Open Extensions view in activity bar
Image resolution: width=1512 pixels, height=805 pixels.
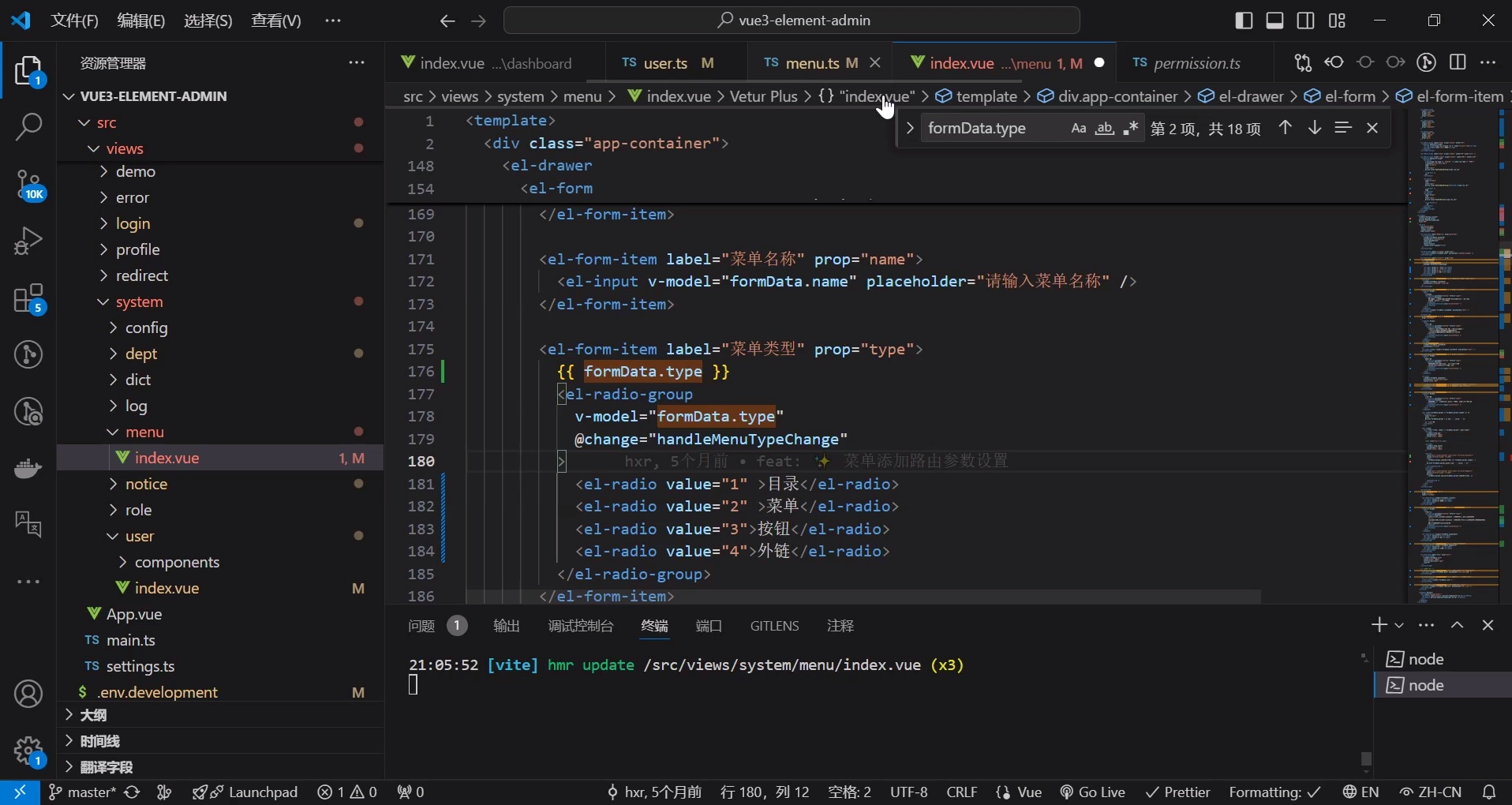(x=29, y=300)
